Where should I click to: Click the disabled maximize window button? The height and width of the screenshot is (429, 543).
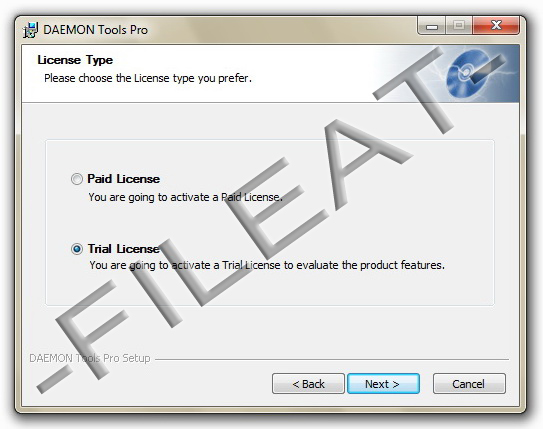click(459, 26)
